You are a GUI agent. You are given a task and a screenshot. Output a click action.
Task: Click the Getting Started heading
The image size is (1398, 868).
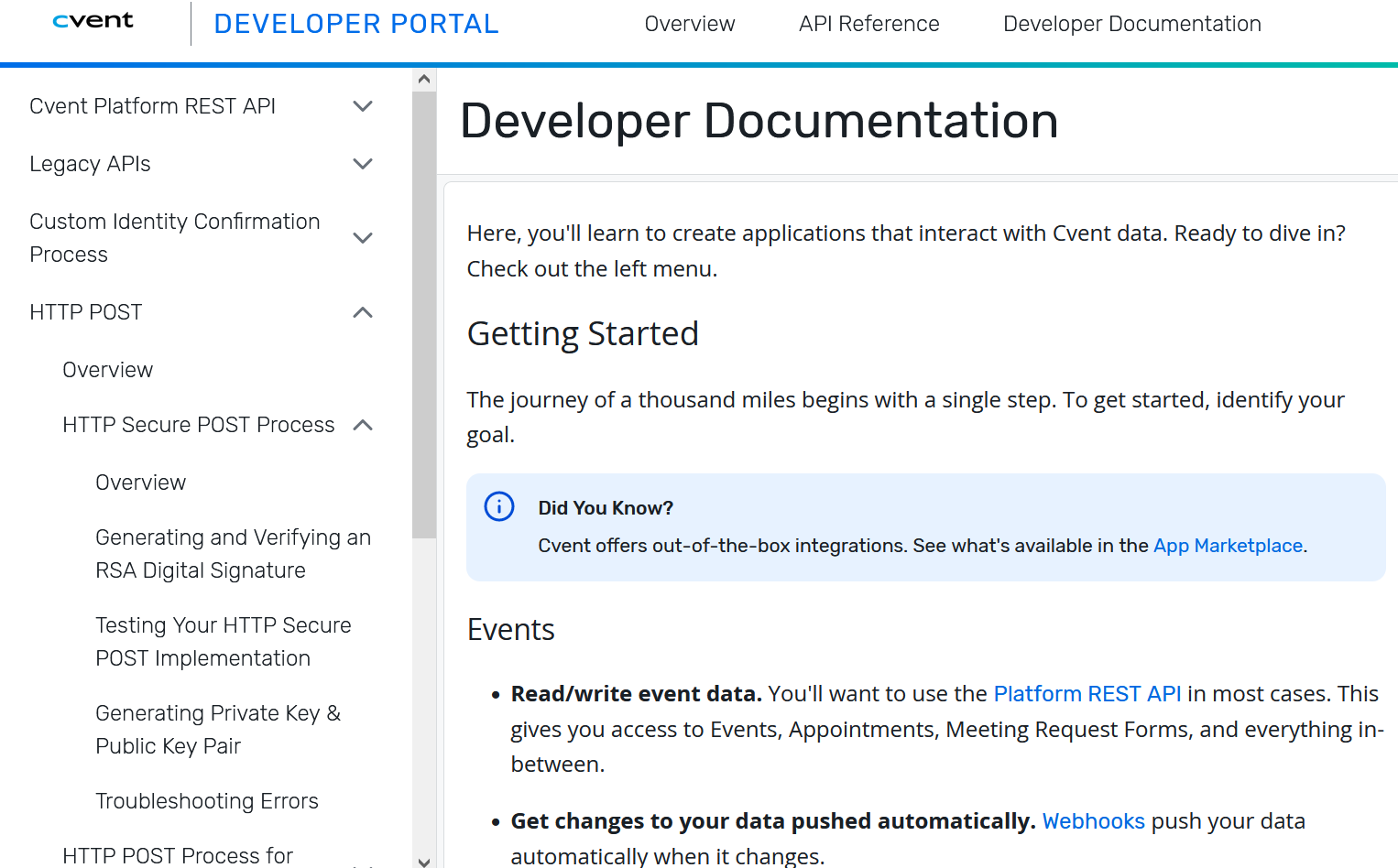coord(583,334)
